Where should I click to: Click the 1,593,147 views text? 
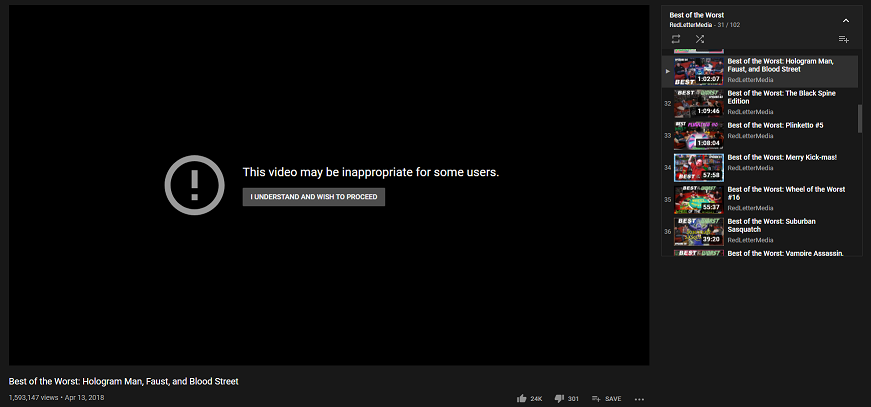pos(33,398)
